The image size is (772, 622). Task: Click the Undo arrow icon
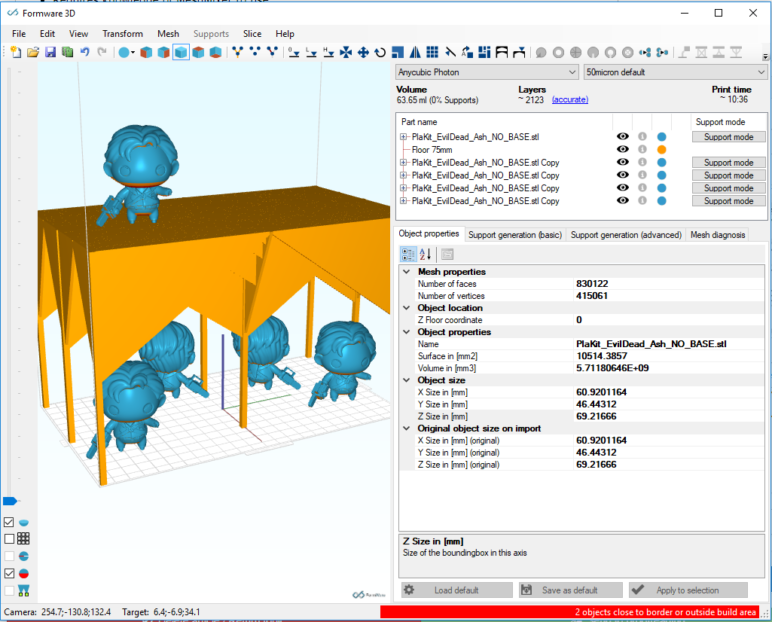[x=85, y=52]
